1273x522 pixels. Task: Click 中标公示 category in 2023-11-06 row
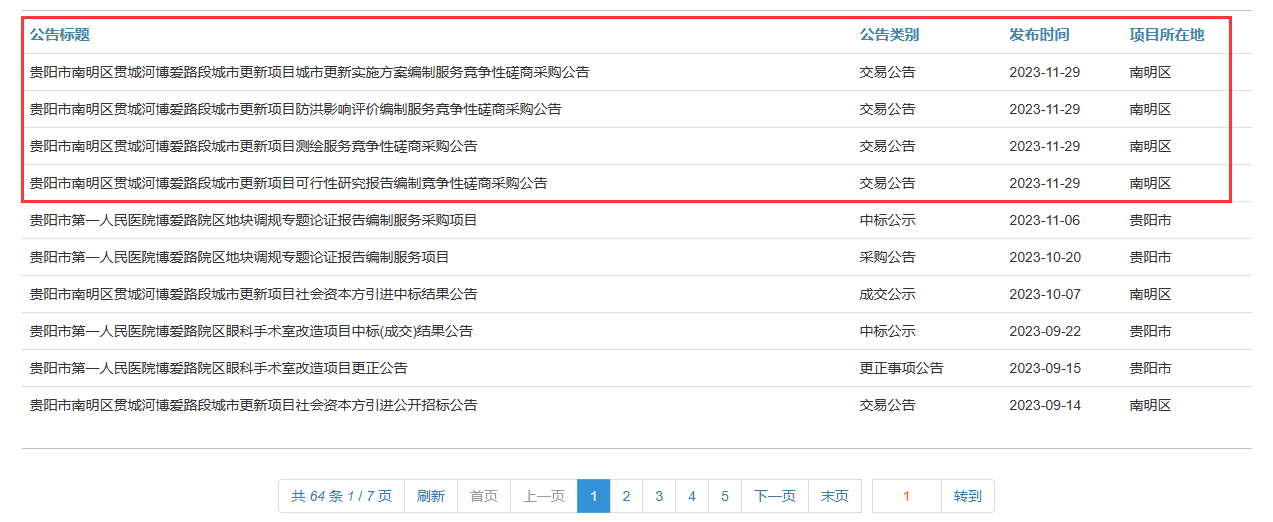click(887, 220)
